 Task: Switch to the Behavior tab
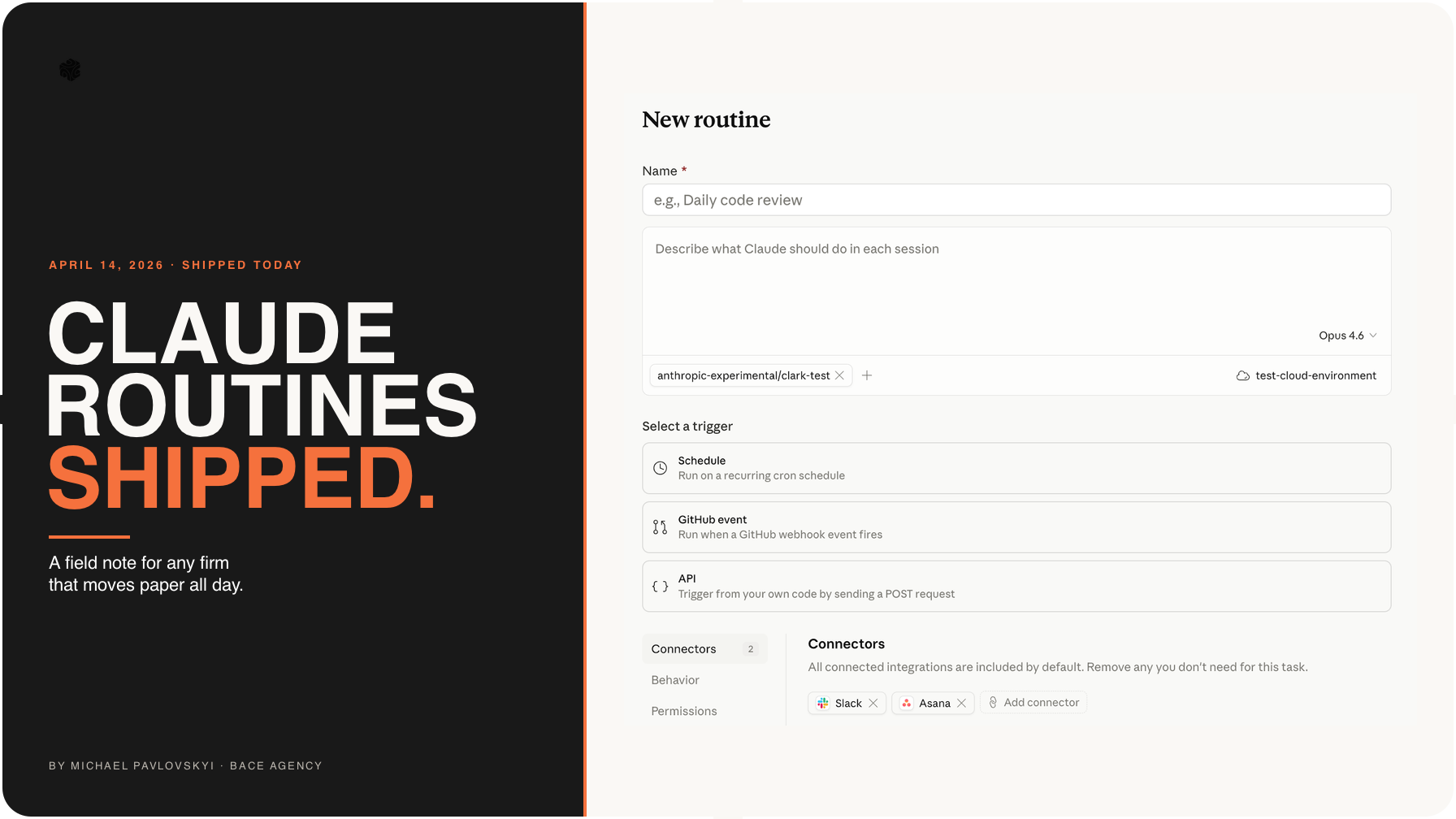coord(675,680)
